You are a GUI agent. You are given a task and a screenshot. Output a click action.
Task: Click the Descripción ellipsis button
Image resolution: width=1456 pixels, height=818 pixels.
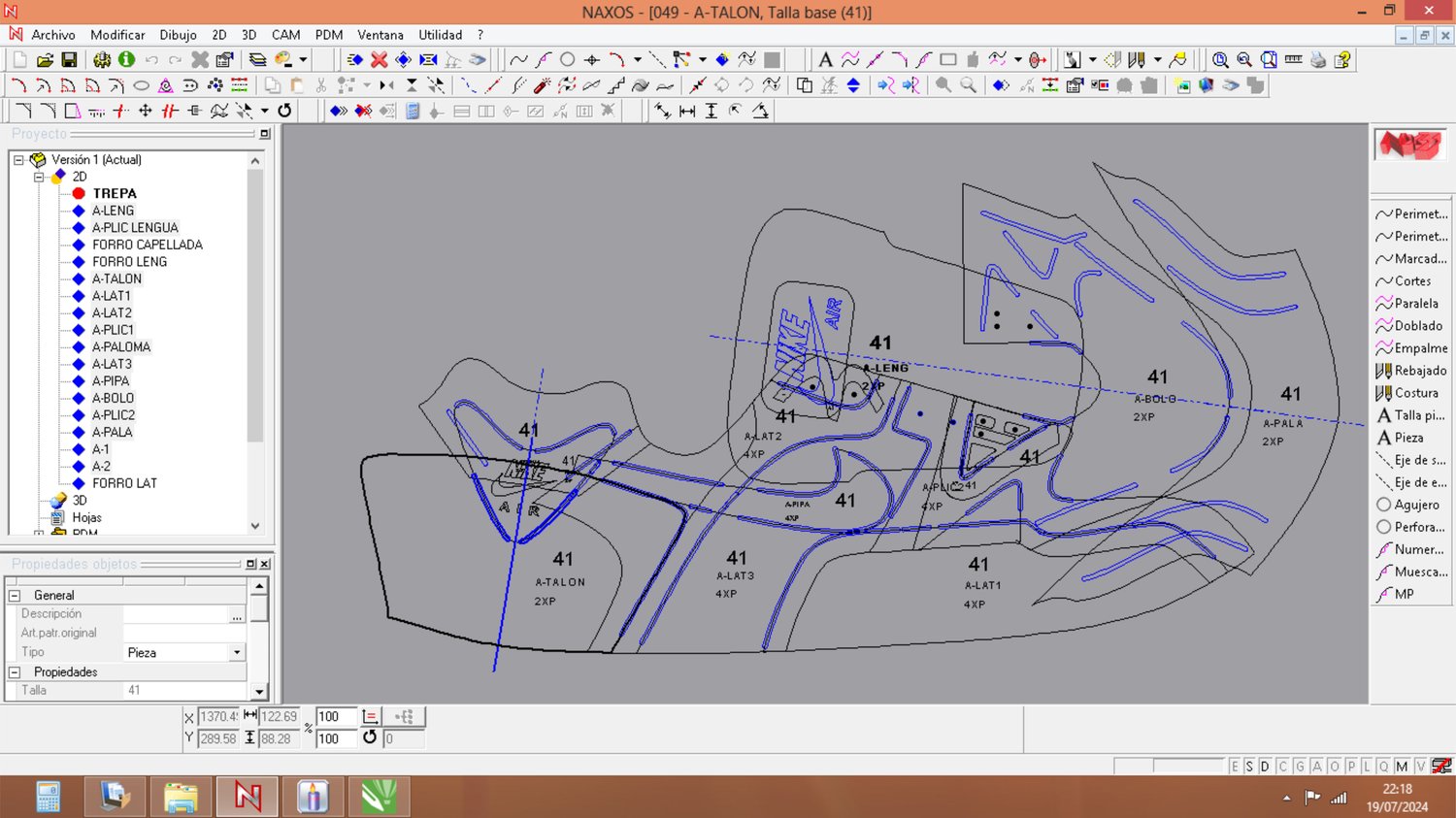237,615
